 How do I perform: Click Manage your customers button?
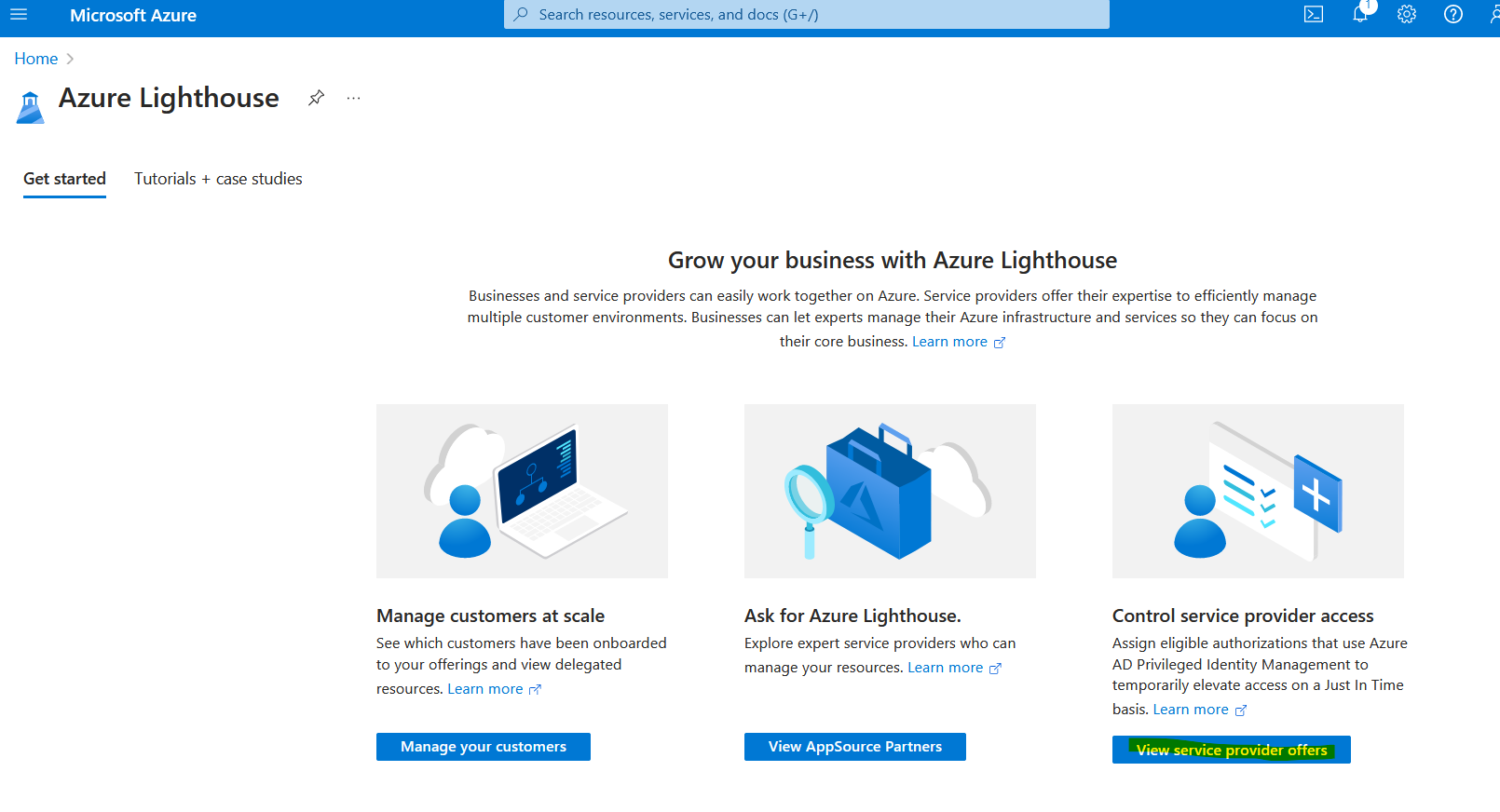(x=483, y=747)
